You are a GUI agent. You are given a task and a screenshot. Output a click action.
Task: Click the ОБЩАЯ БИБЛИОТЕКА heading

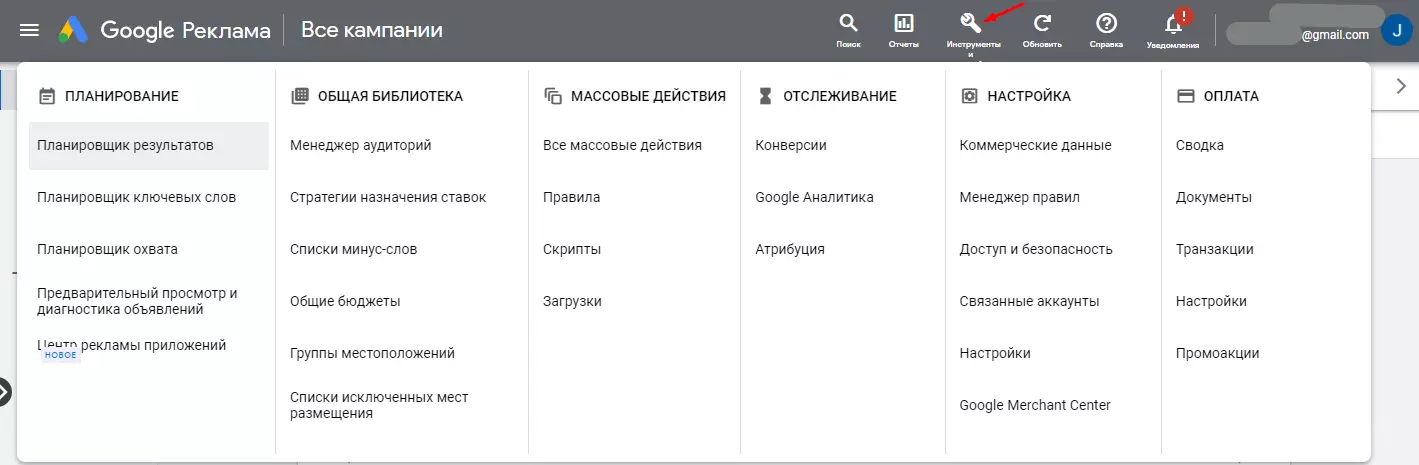coord(390,96)
